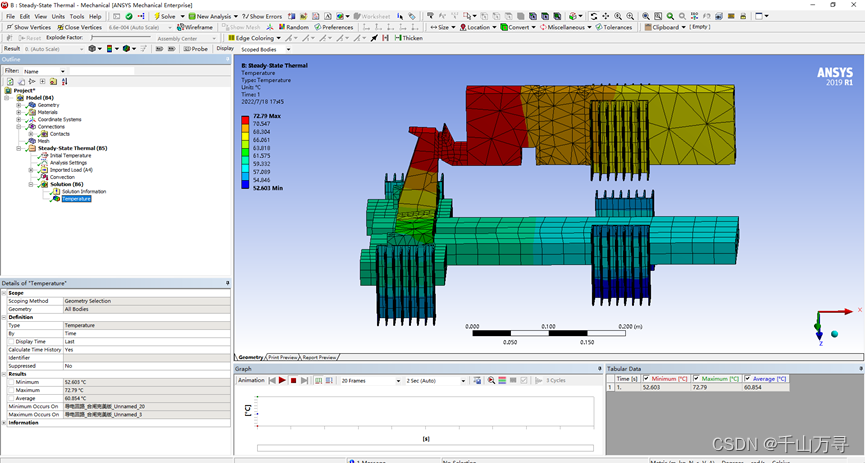Toggle Wireframe display mode
Viewport: 865px width, 463px height.
pyautogui.click(x=194, y=27)
